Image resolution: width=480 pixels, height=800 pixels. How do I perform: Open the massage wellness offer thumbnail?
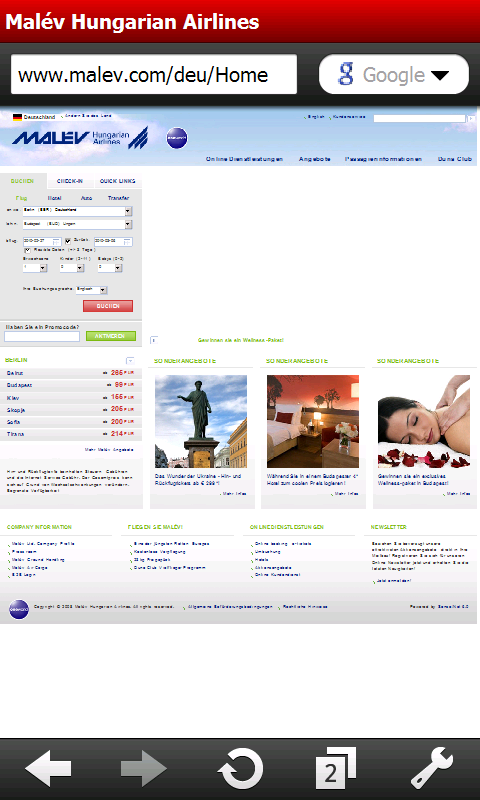(x=424, y=421)
